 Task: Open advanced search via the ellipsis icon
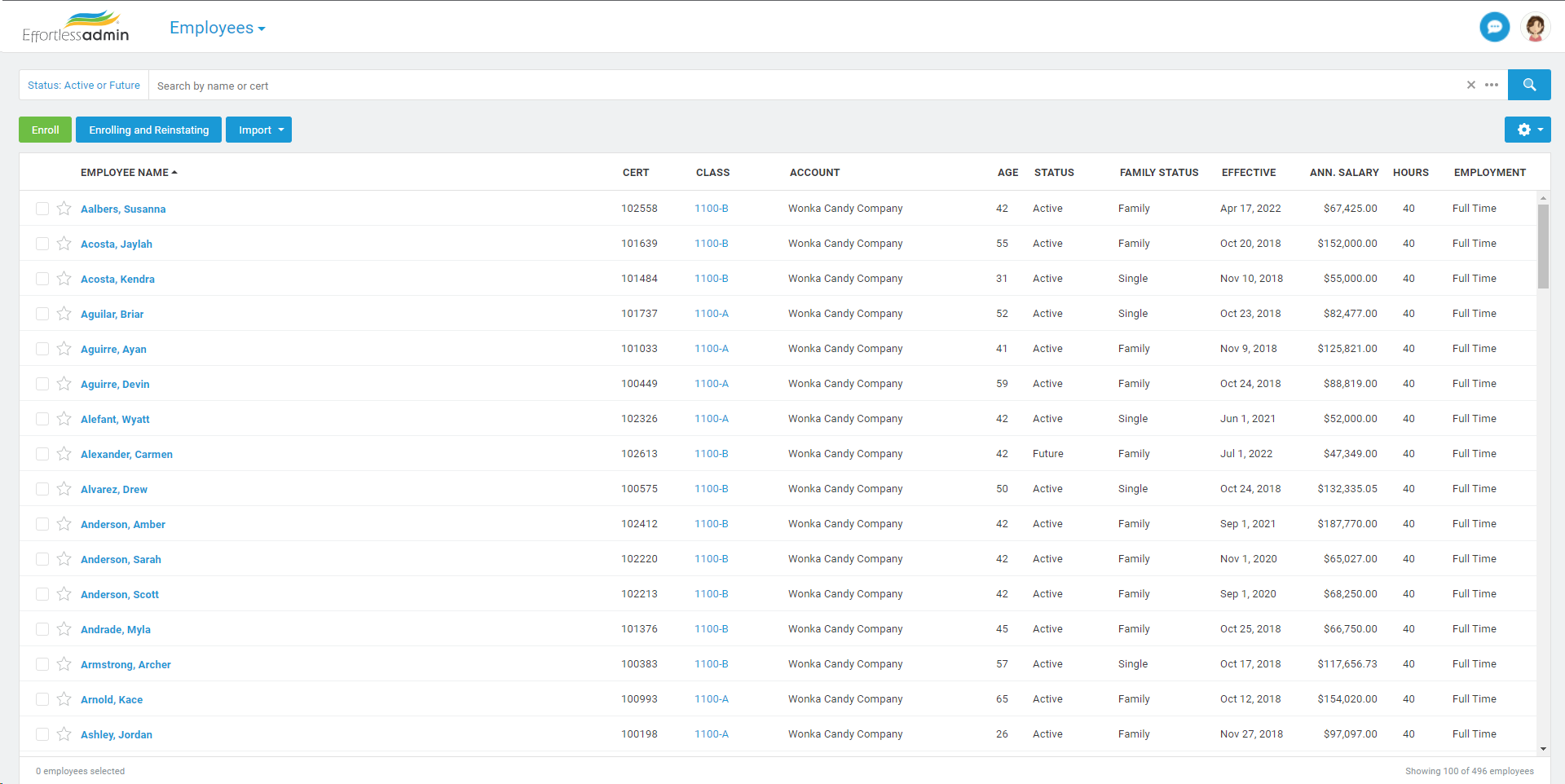tap(1492, 85)
